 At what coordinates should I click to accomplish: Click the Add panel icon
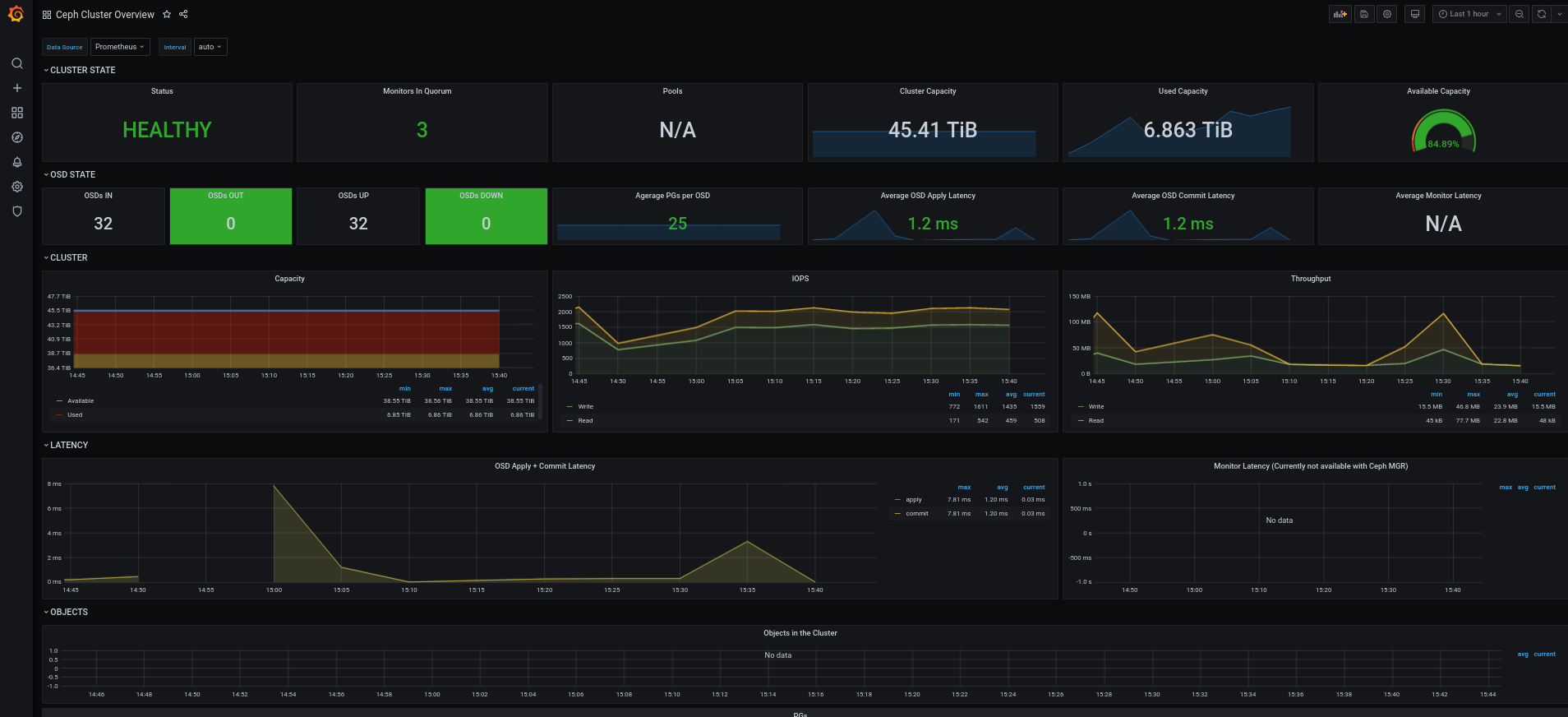1340,14
